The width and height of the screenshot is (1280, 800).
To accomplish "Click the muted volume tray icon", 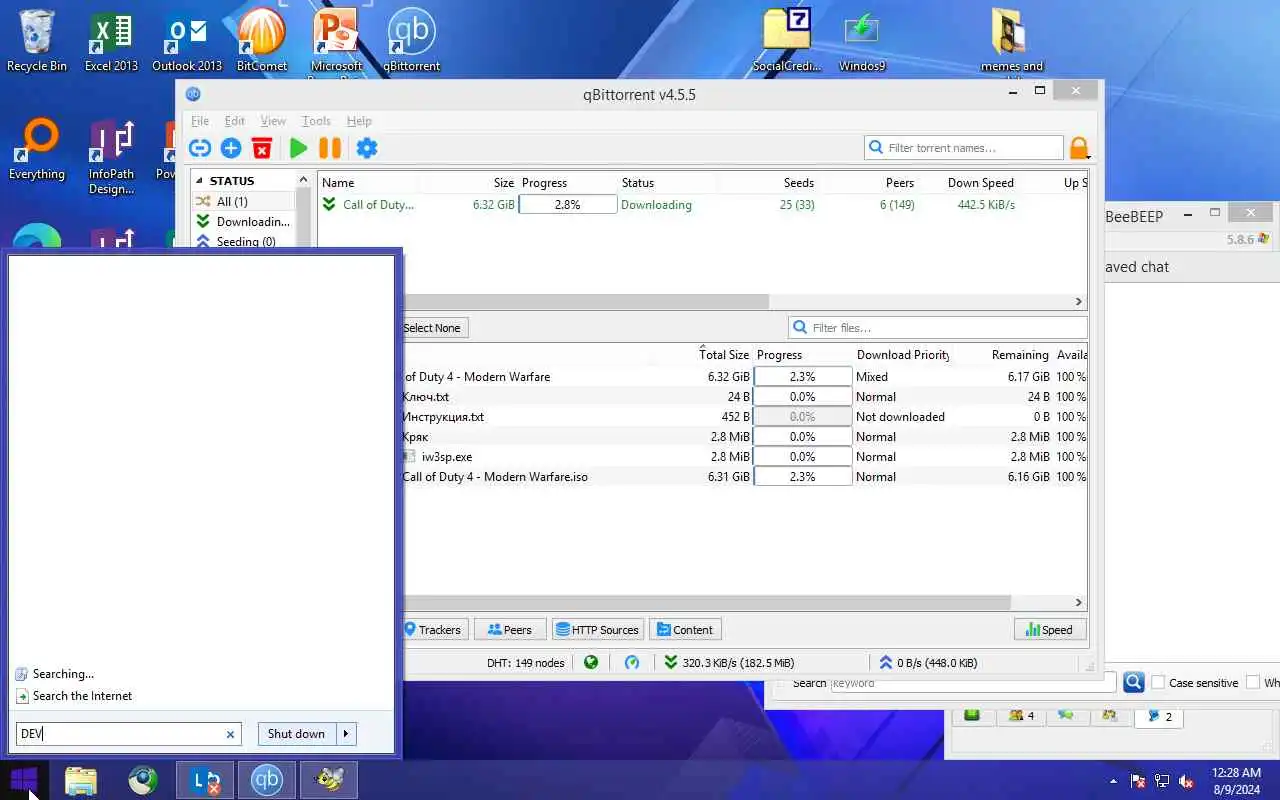I will 1186,781.
